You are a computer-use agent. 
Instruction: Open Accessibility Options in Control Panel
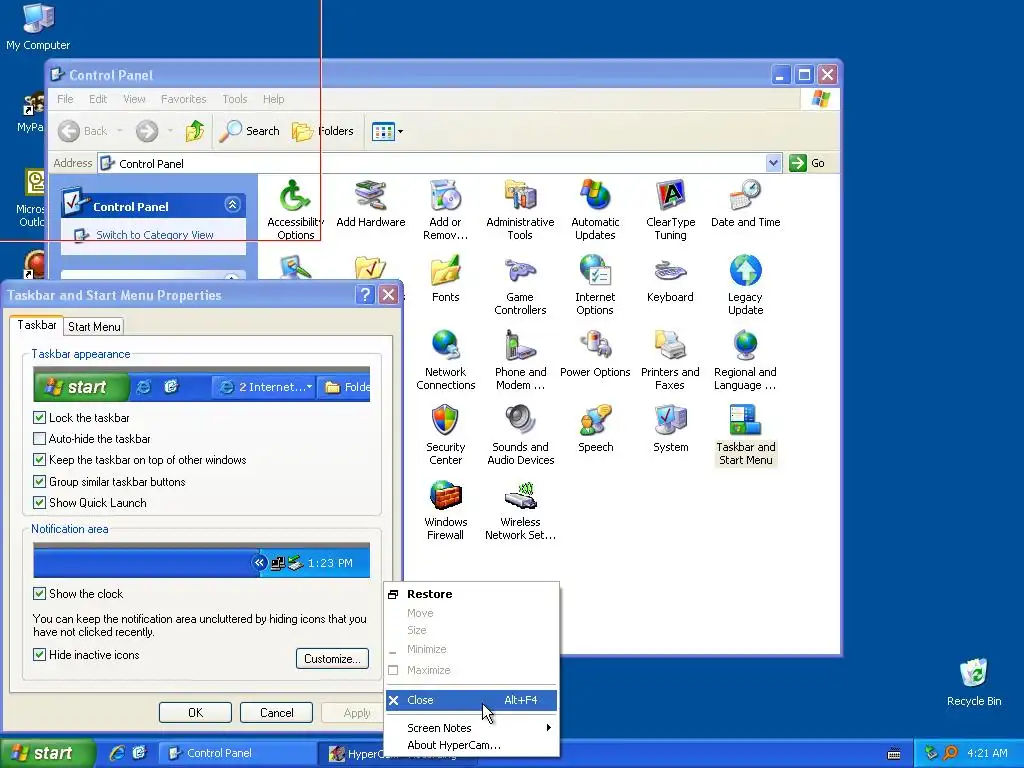[295, 209]
